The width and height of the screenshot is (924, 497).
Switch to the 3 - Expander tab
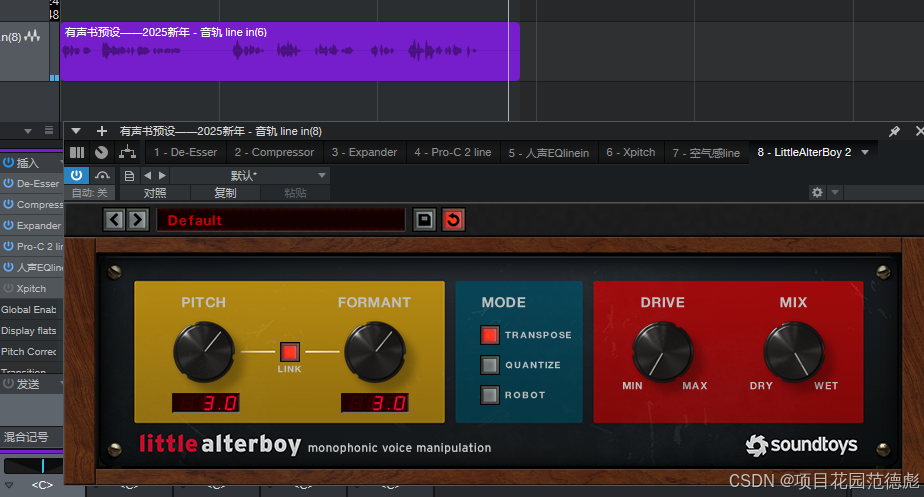point(364,152)
